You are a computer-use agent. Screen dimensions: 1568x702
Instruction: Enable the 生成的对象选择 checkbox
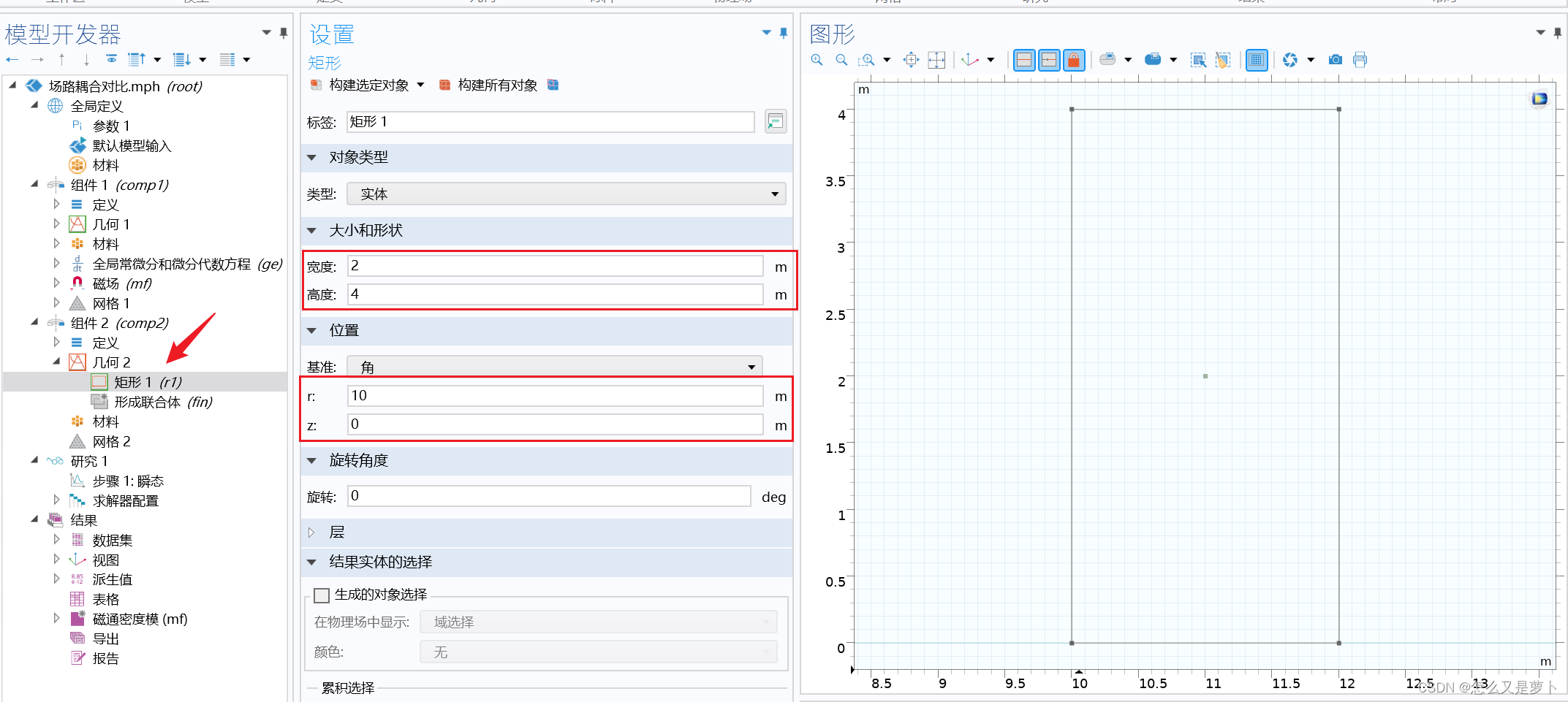[321, 595]
